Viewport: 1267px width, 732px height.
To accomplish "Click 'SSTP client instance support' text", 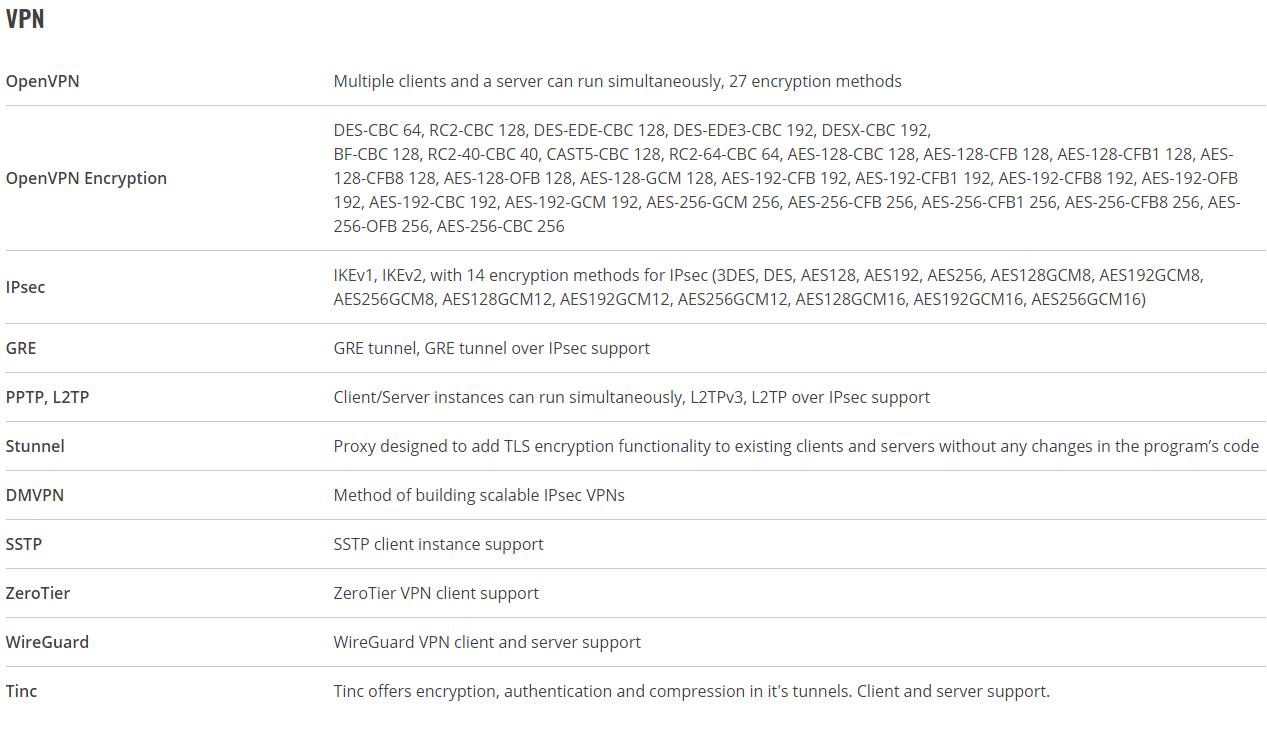I will tap(438, 544).
